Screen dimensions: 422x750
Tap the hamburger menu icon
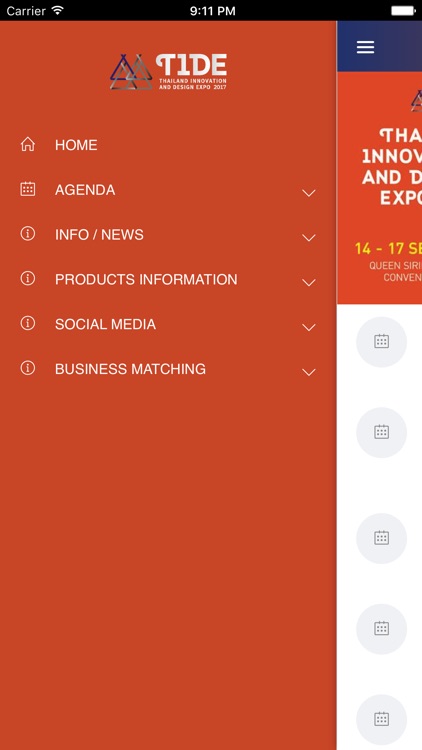(x=365, y=47)
